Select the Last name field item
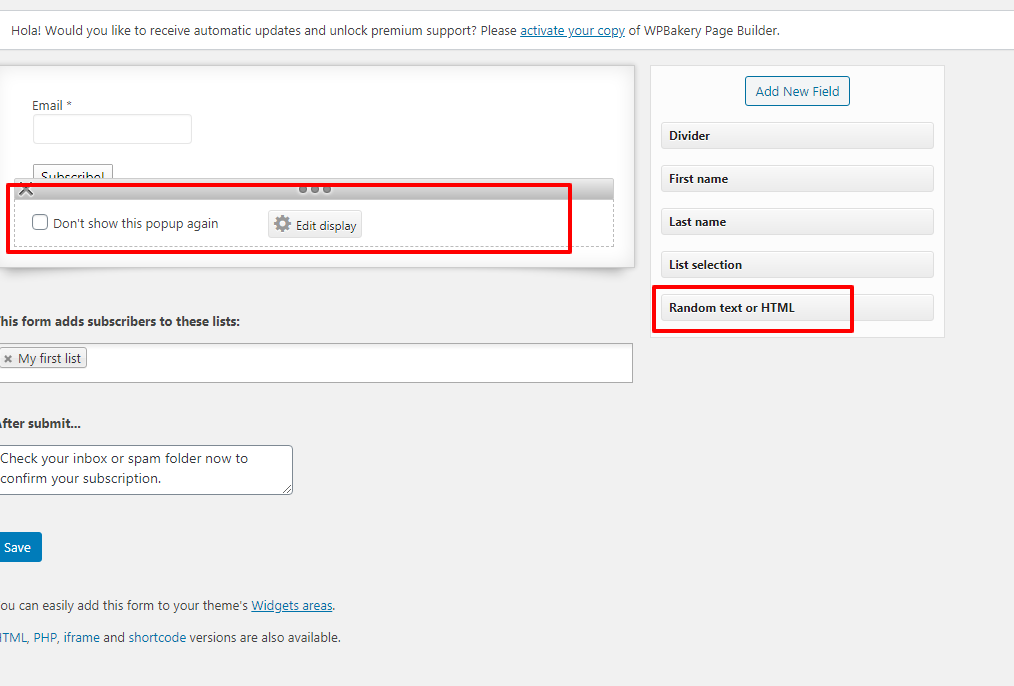Viewport: 1014px width, 686px height. pos(797,222)
